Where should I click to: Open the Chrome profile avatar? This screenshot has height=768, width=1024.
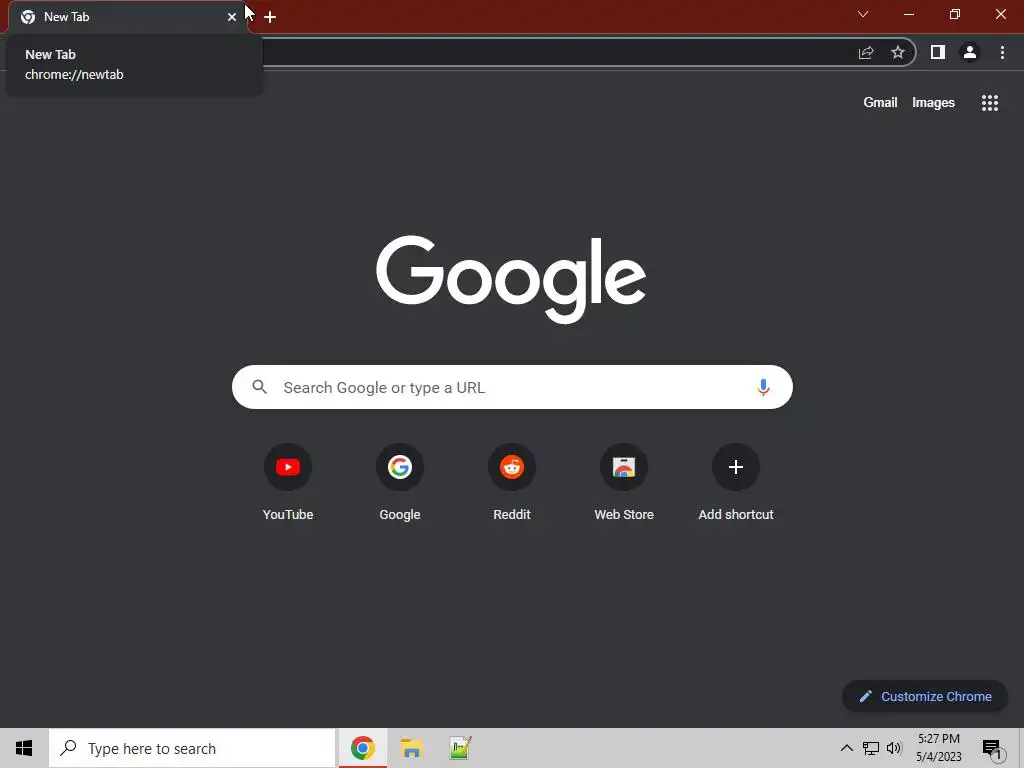pos(970,52)
